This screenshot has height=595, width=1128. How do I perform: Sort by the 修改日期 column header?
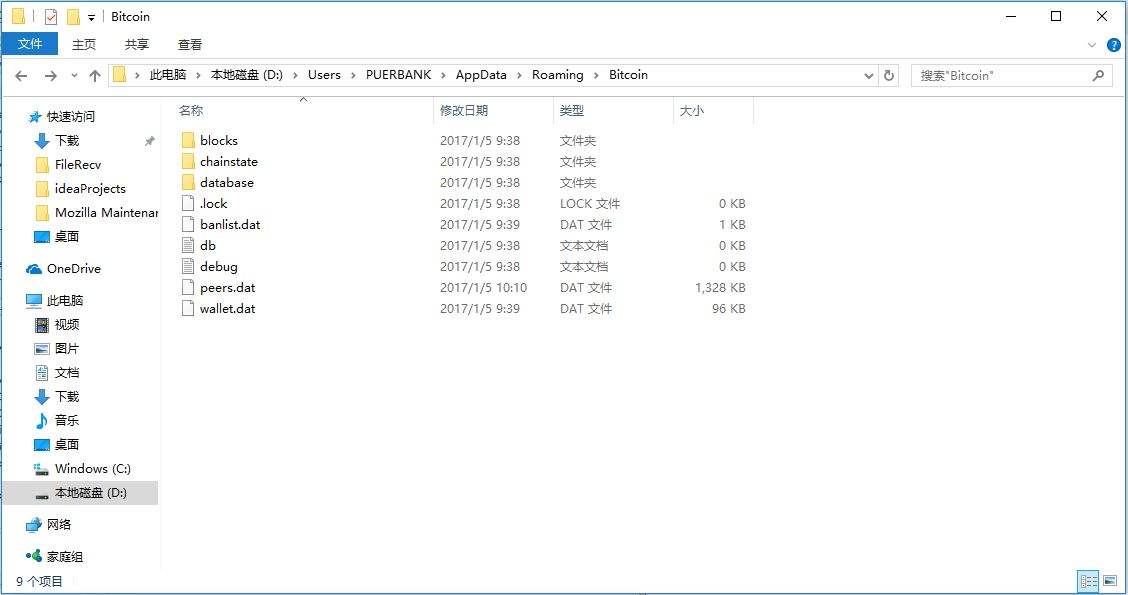[x=464, y=111]
